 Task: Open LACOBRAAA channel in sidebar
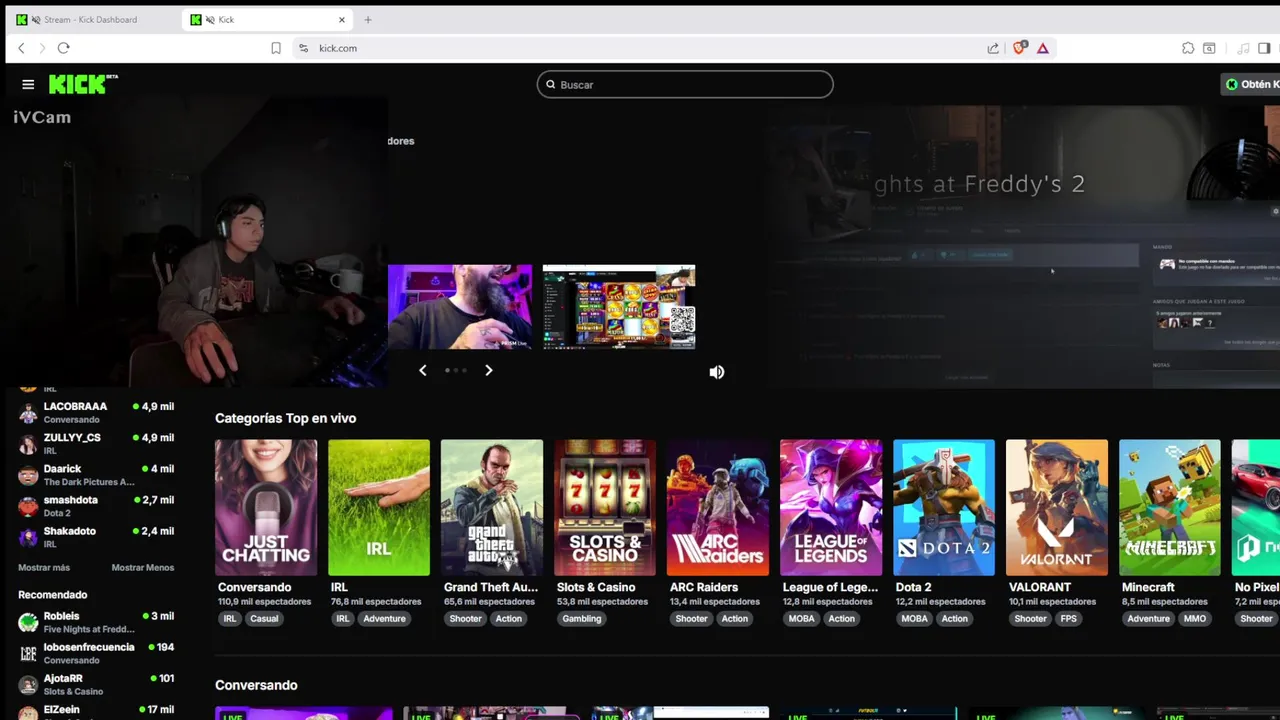[x=96, y=412]
